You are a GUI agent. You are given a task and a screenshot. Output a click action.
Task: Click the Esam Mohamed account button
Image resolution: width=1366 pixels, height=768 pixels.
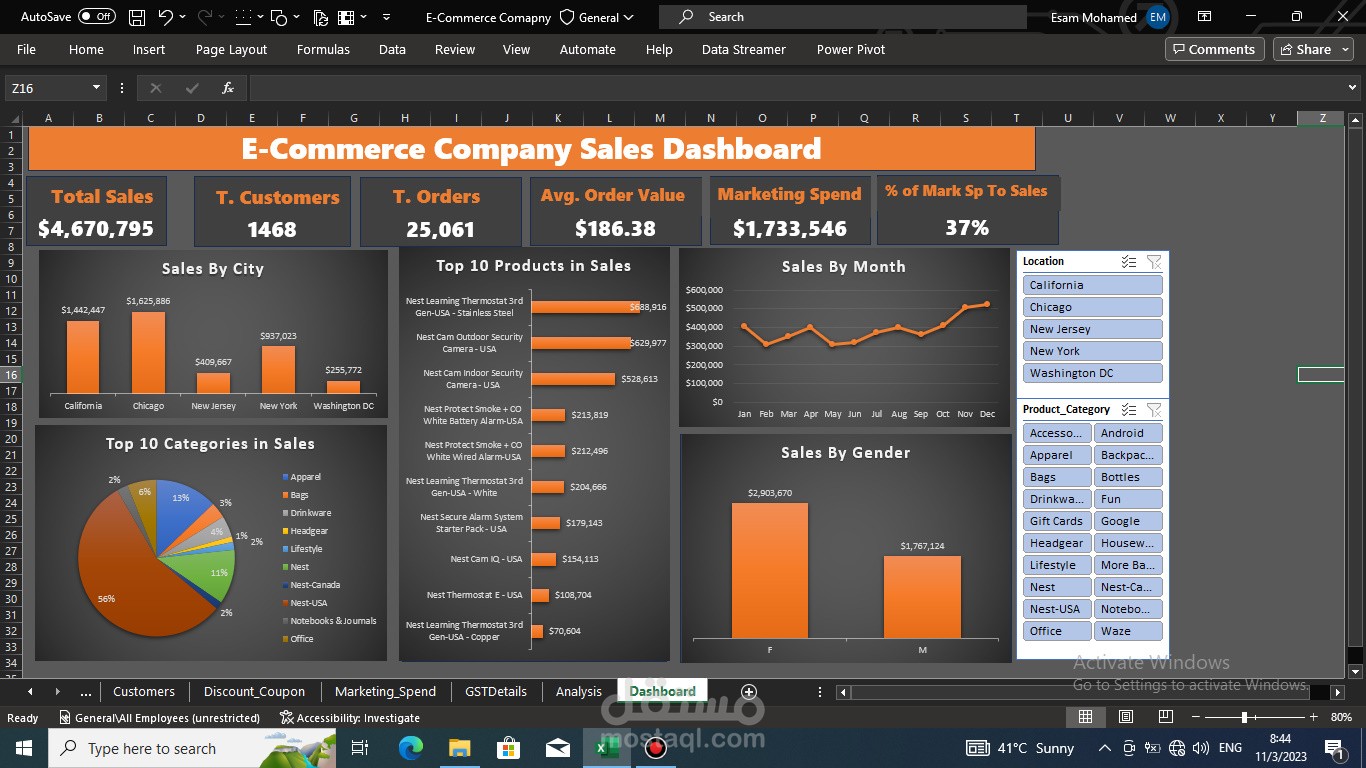click(x=1111, y=17)
